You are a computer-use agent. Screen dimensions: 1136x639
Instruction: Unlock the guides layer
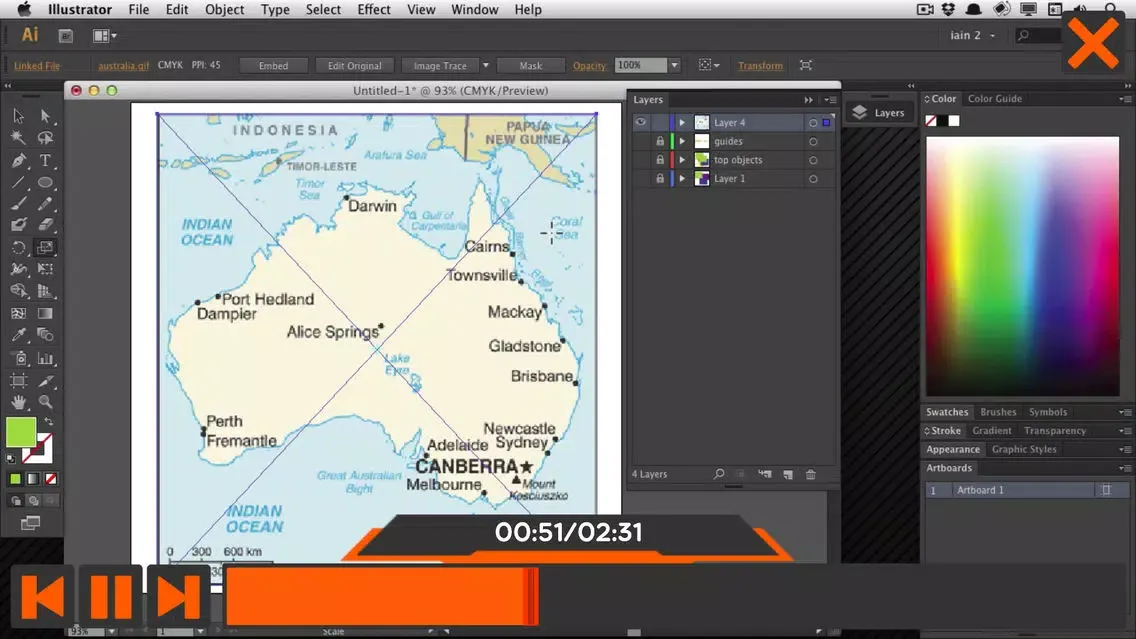[660, 141]
